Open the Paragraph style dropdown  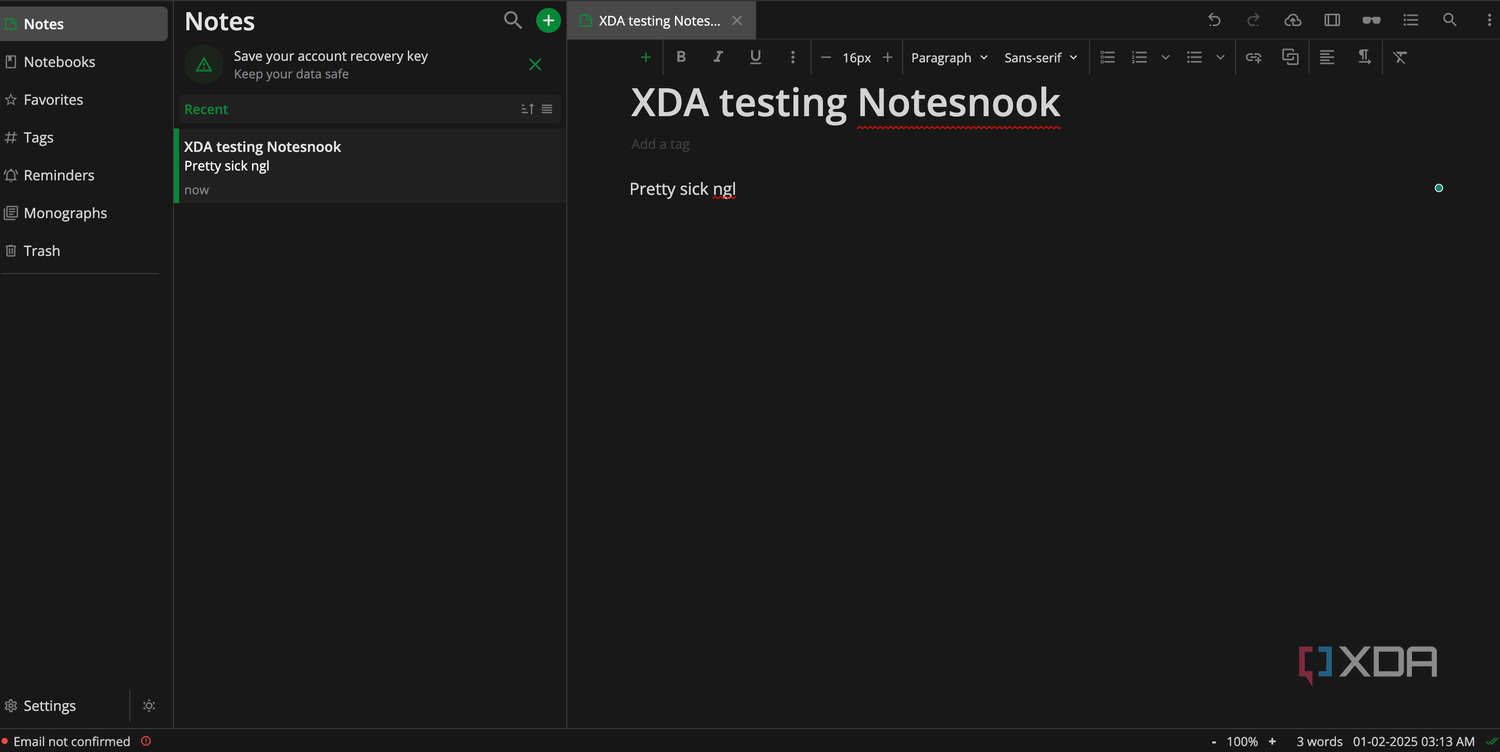pyautogui.click(x=949, y=58)
